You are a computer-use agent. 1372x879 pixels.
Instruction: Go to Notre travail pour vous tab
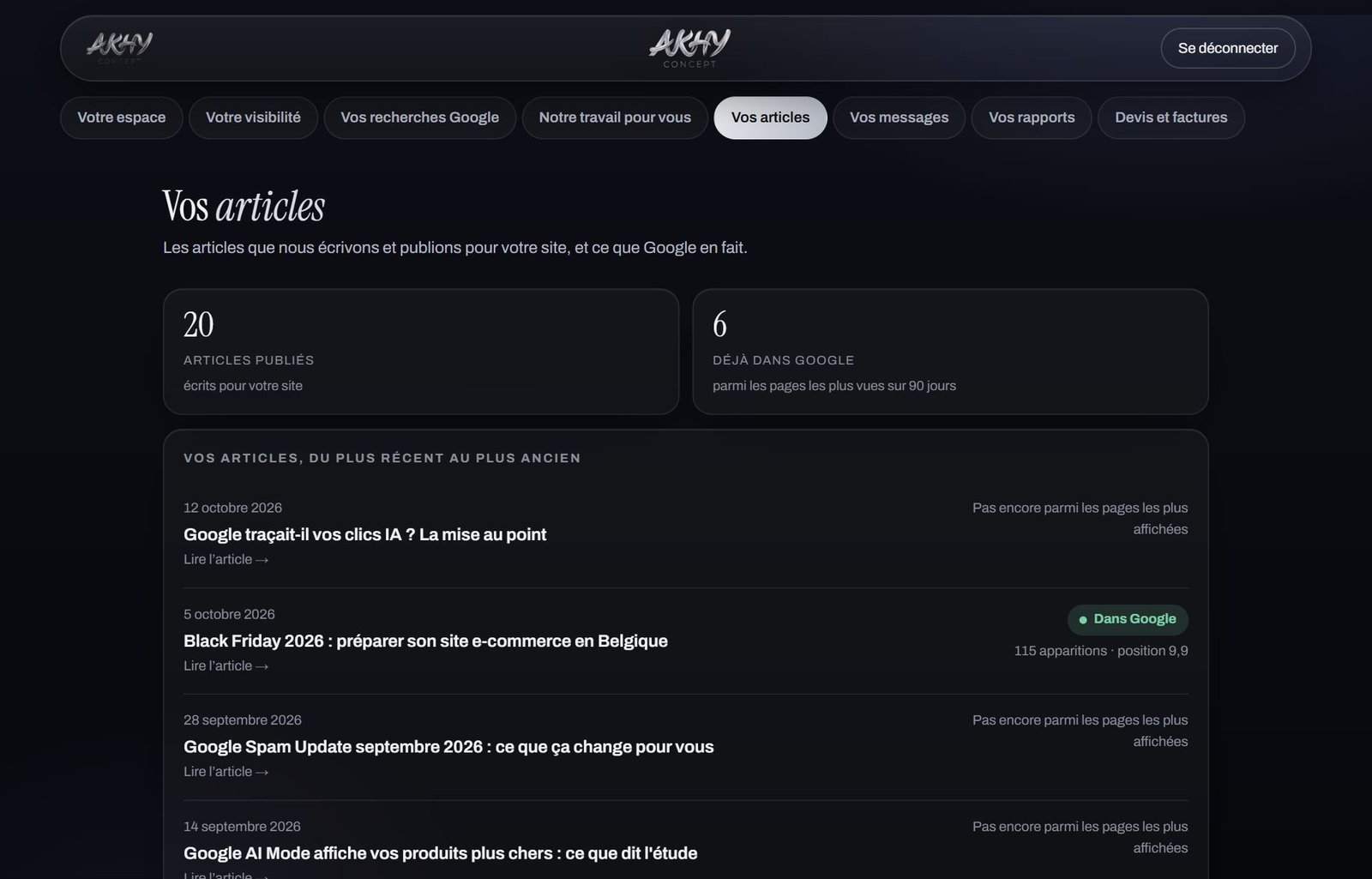tap(615, 117)
